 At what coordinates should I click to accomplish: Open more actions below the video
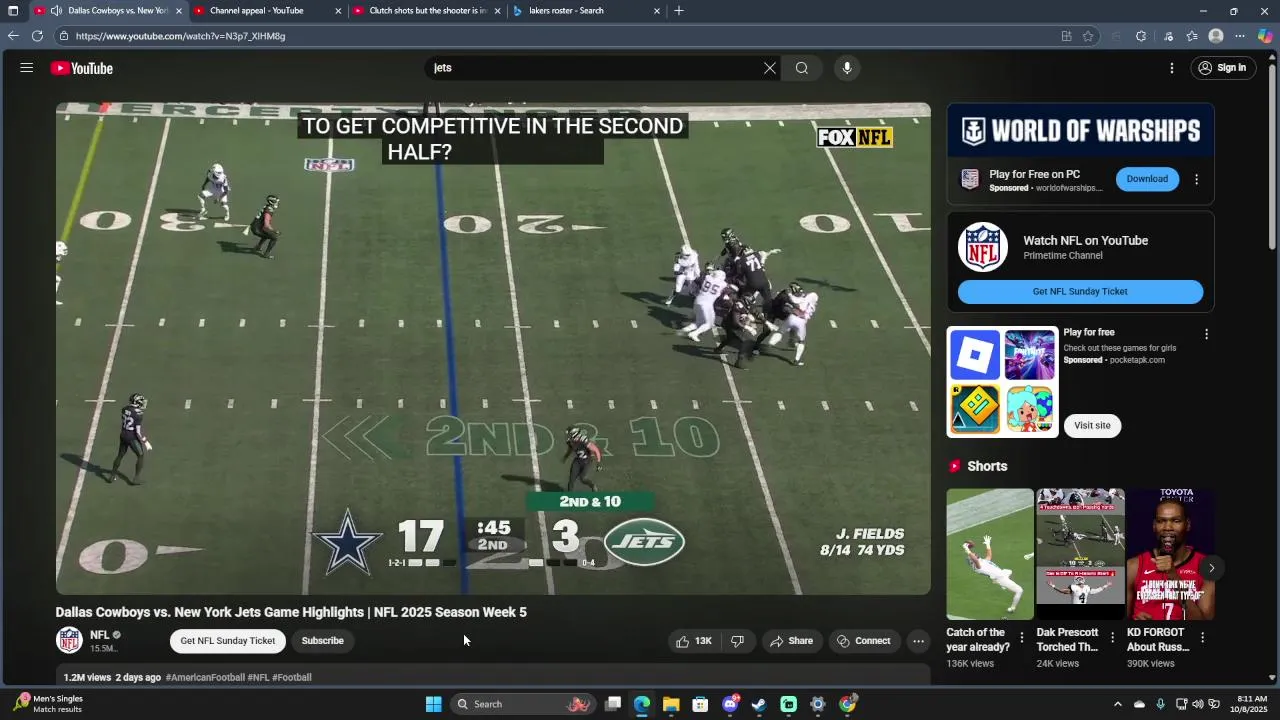[x=918, y=641]
